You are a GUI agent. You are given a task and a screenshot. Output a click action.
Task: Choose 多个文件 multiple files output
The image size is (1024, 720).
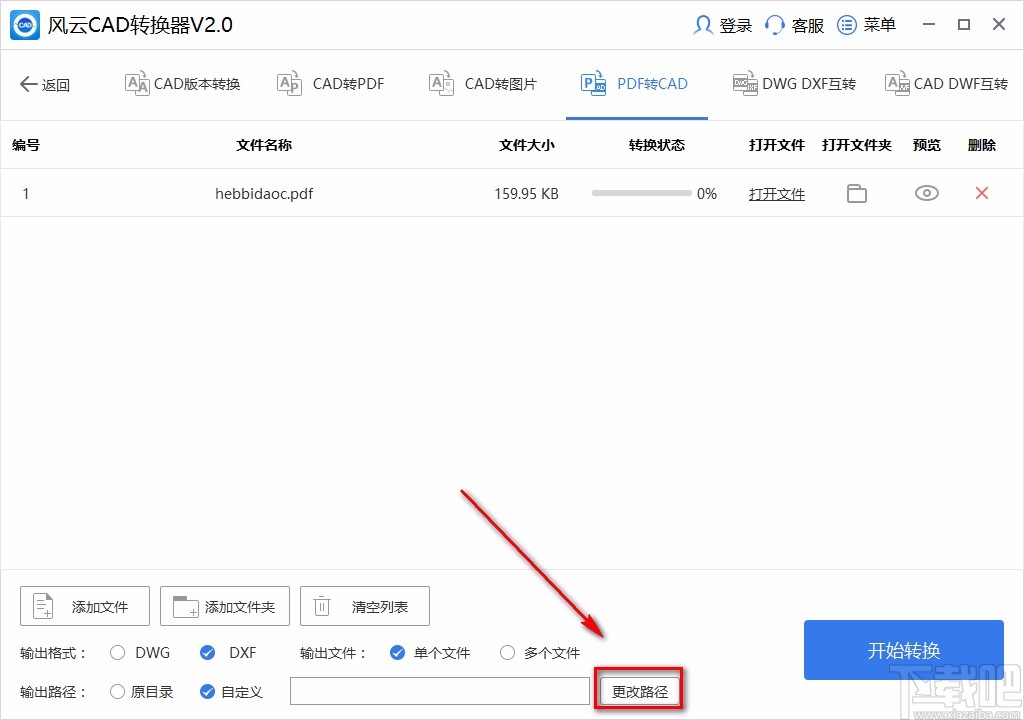click(508, 652)
